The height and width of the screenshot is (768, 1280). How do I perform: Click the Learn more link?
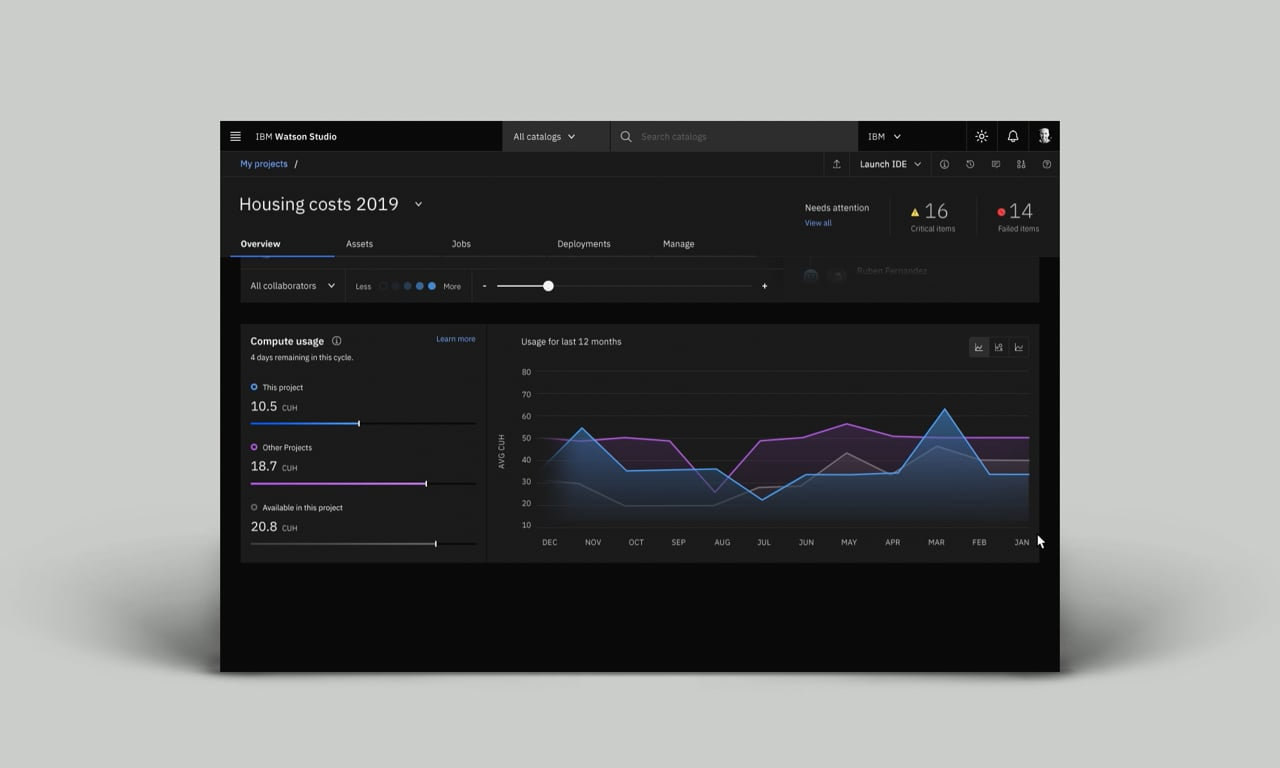pos(455,339)
